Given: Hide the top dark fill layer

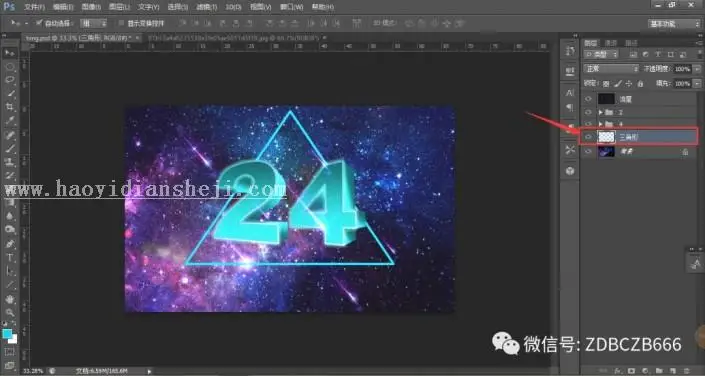Looking at the screenshot, I should pyautogui.click(x=588, y=99).
